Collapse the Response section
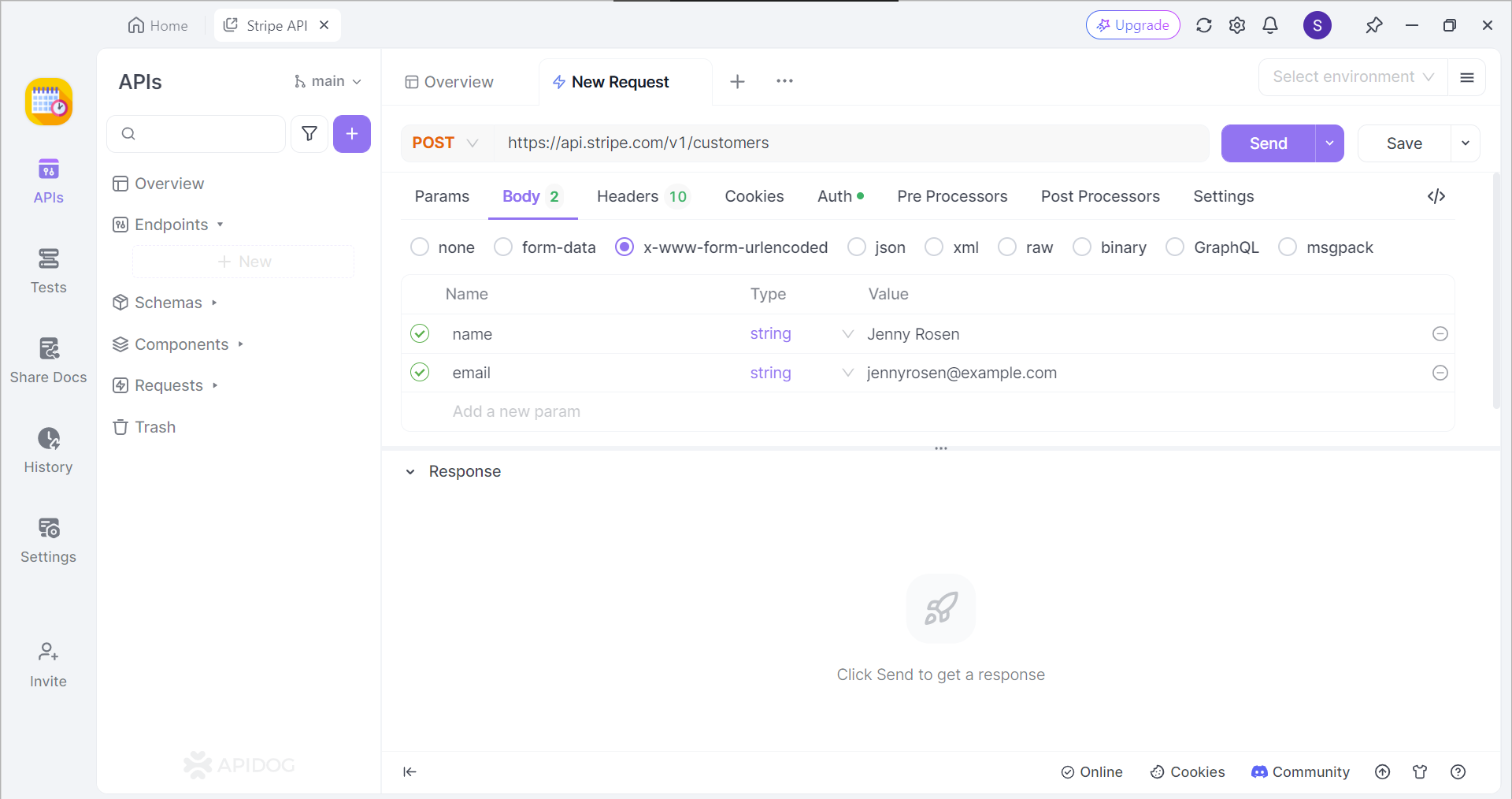 pos(409,472)
